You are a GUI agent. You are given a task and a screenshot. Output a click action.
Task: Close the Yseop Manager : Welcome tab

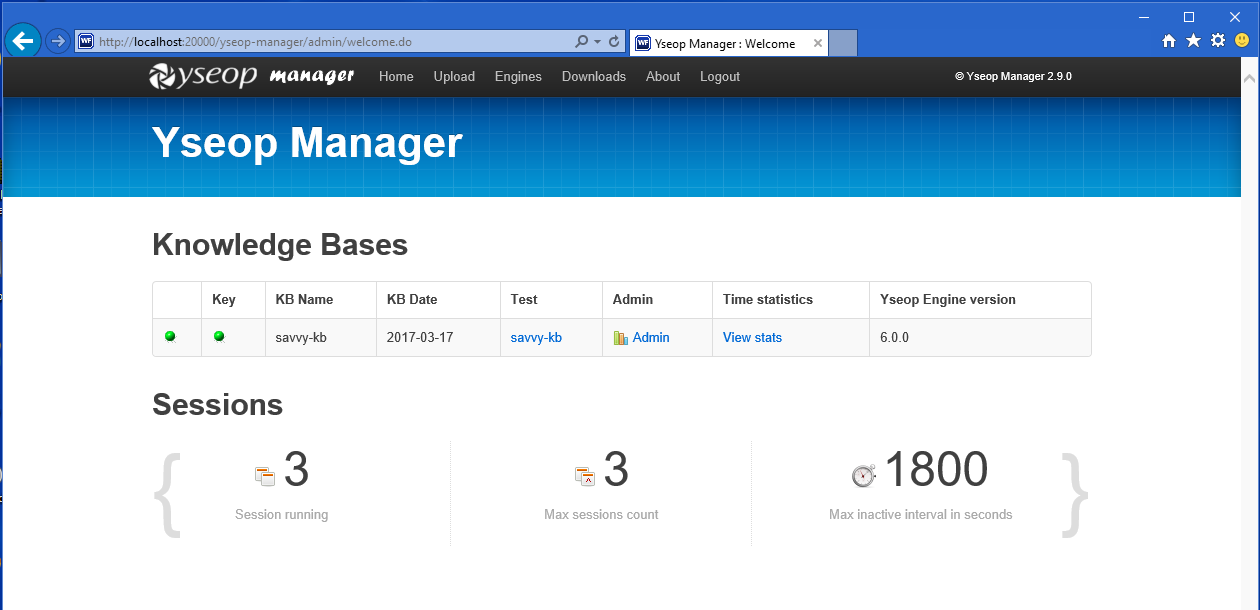tap(818, 43)
